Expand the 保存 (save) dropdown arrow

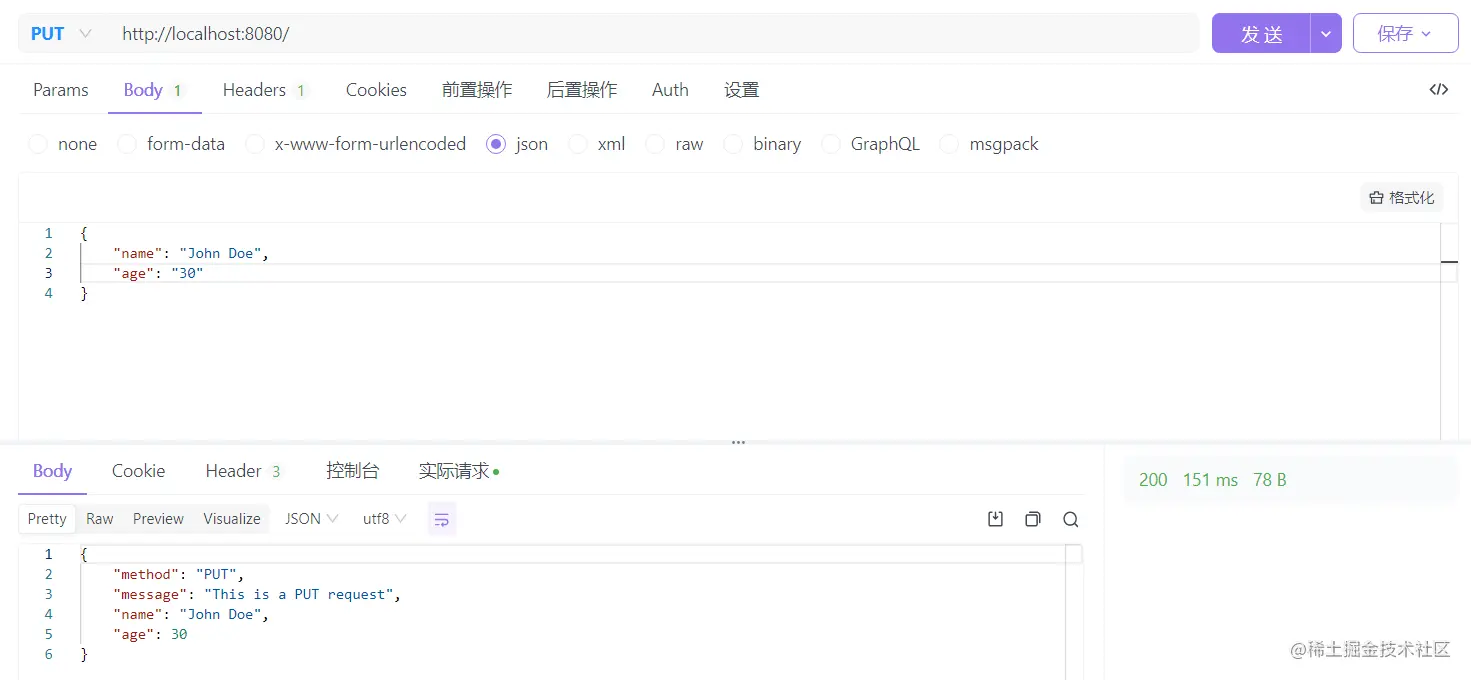pos(1428,32)
